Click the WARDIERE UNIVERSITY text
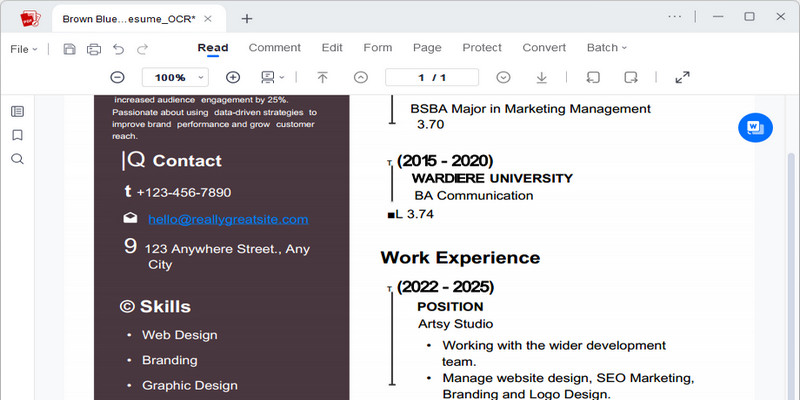800x400 pixels. click(x=492, y=179)
